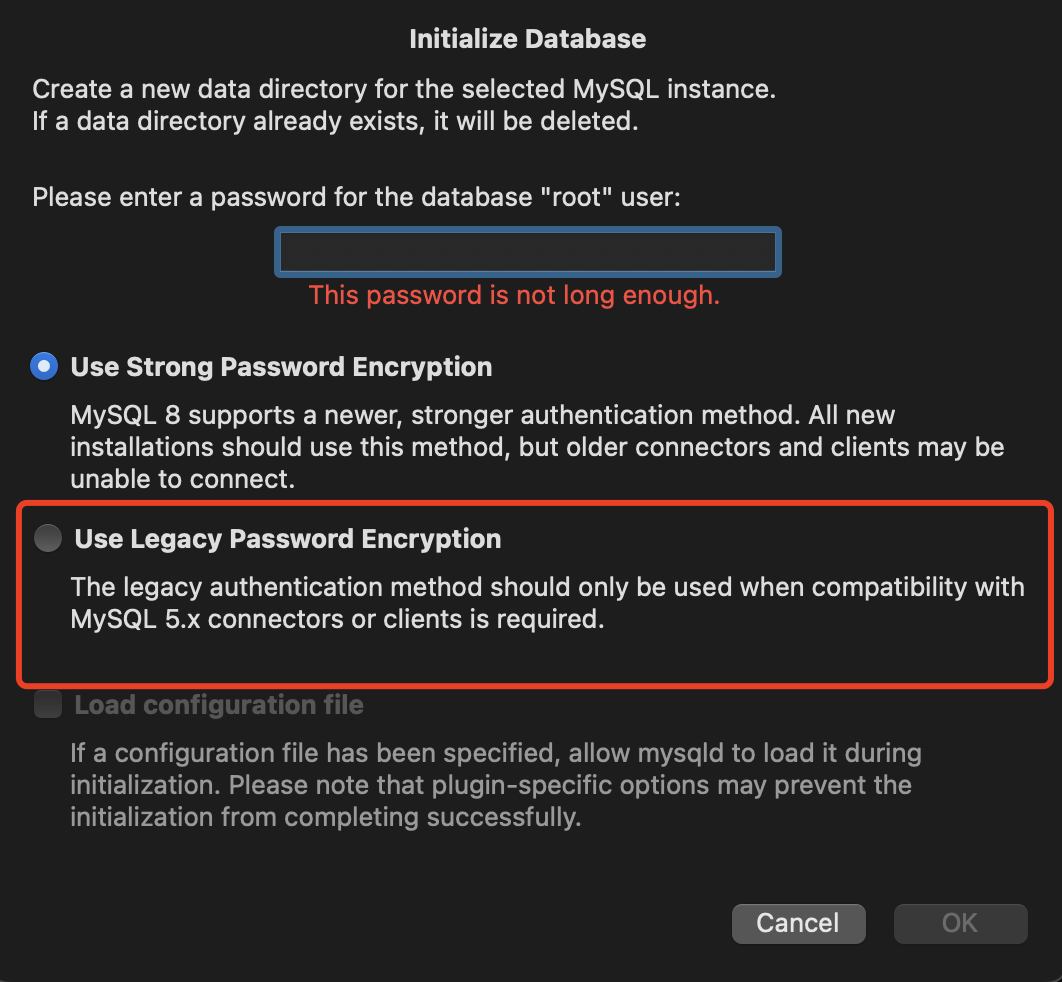Click the "MySQL 5.x connectors" text line

(337, 620)
